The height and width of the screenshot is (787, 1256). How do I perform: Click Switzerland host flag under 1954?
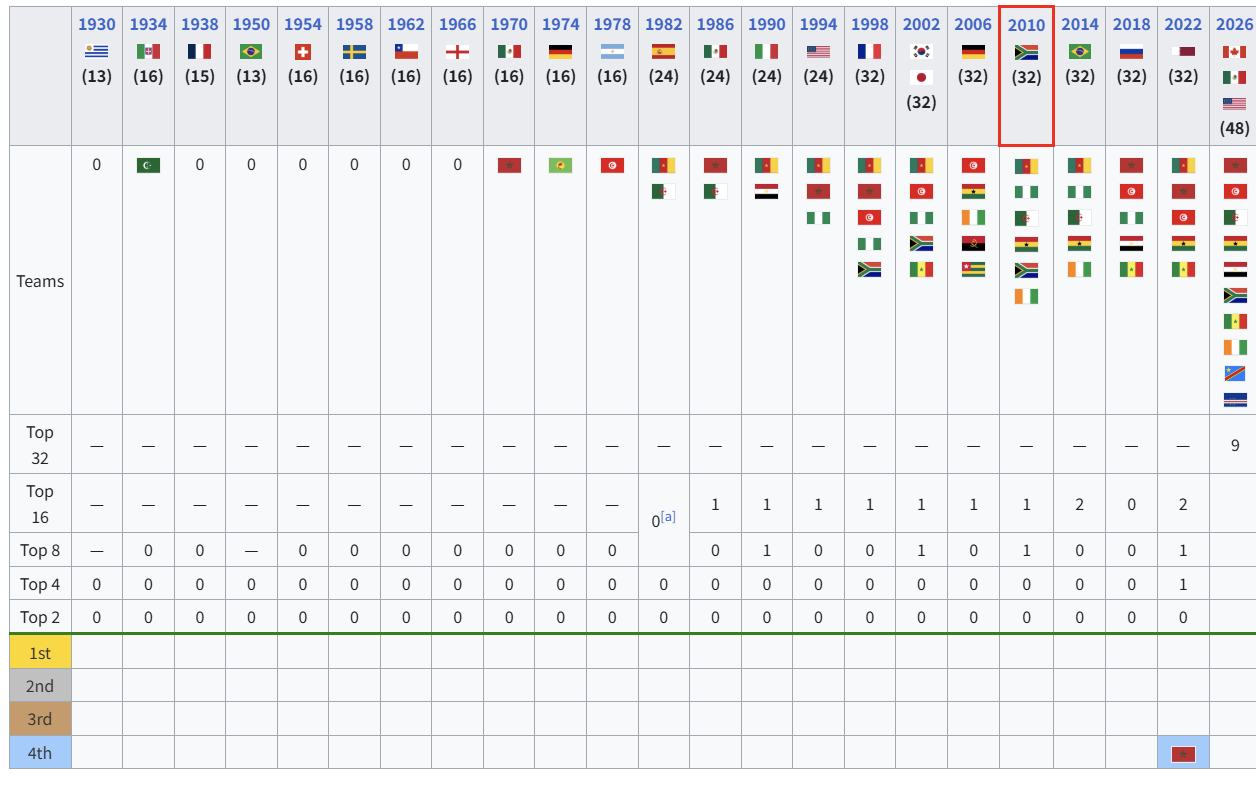pos(303,51)
